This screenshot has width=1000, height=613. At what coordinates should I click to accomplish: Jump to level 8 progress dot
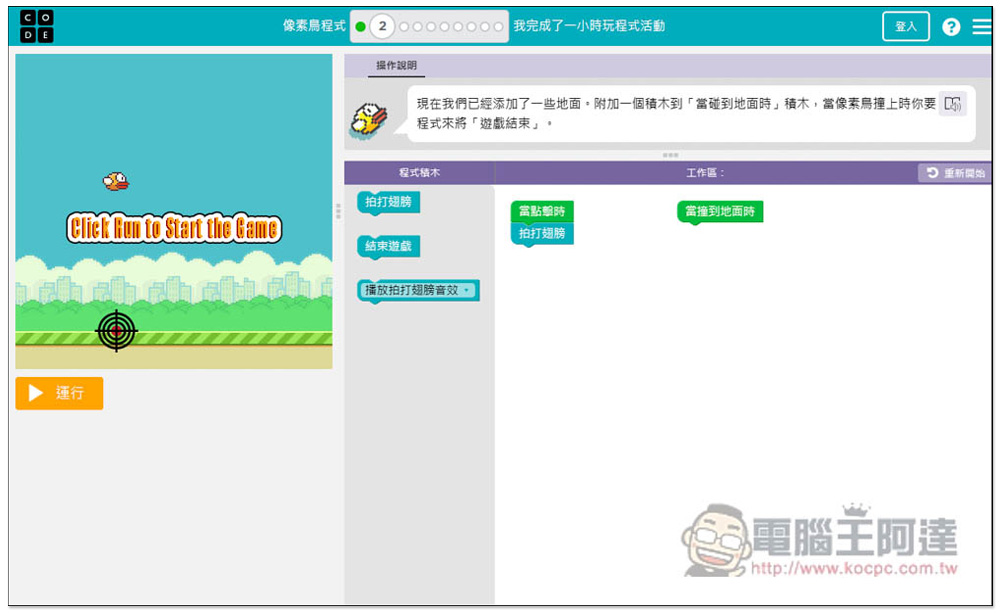pyautogui.click(x=471, y=27)
